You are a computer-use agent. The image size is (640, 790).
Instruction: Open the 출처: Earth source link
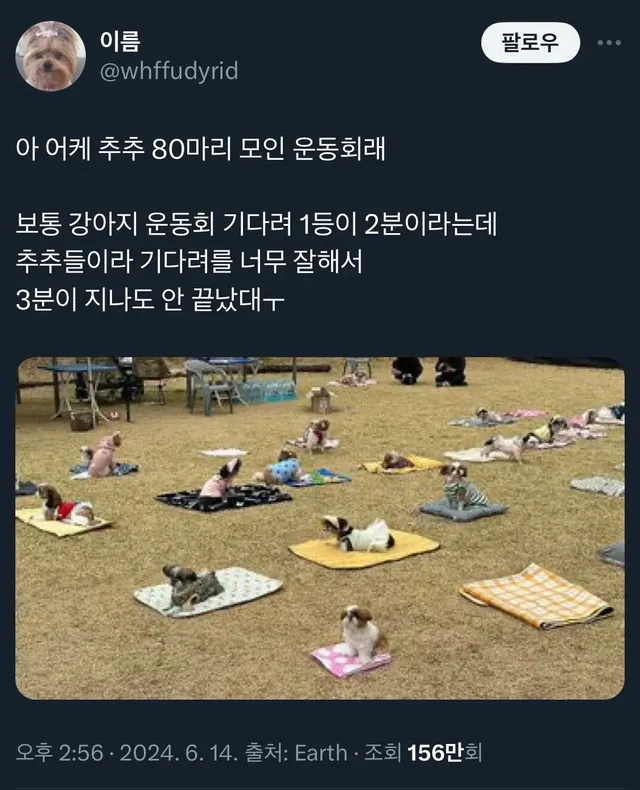(x=296, y=753)
